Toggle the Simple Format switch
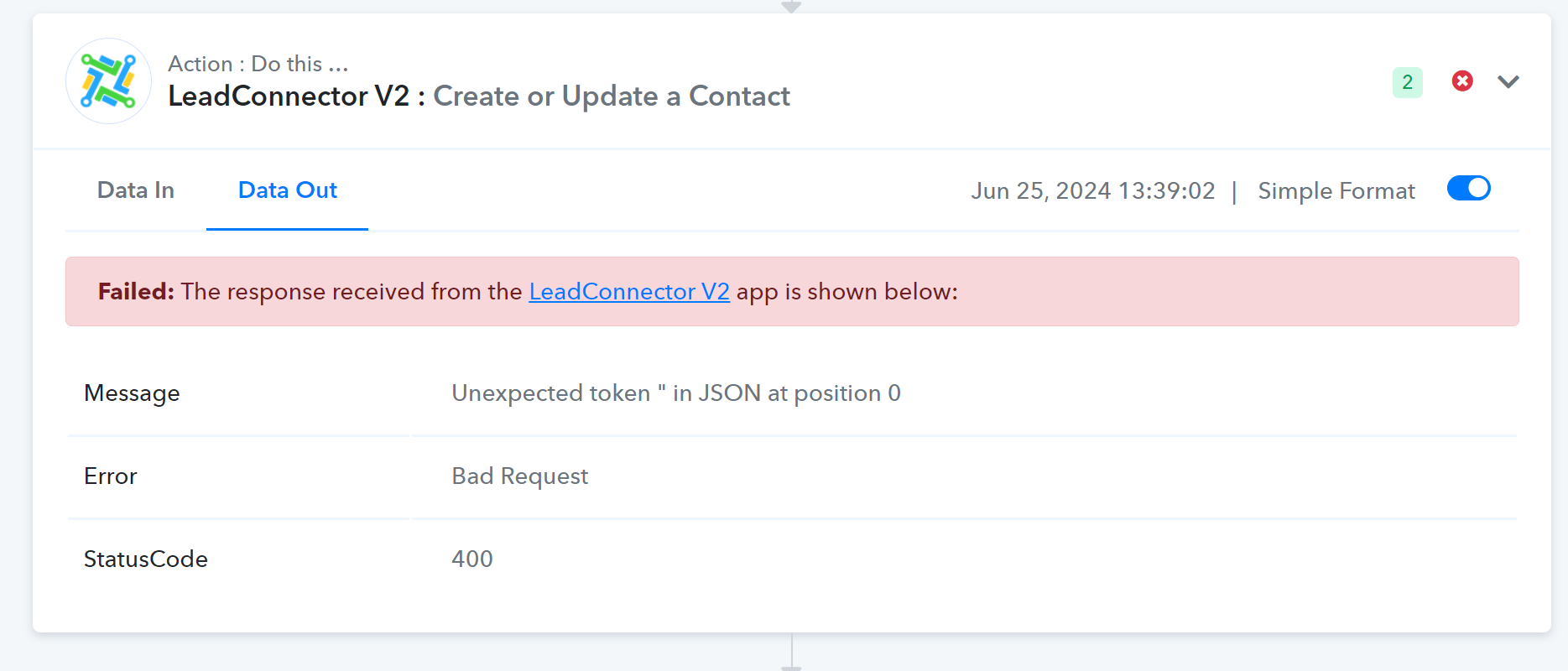This screenshot has height=671, width=1568. pos(1468,189)
